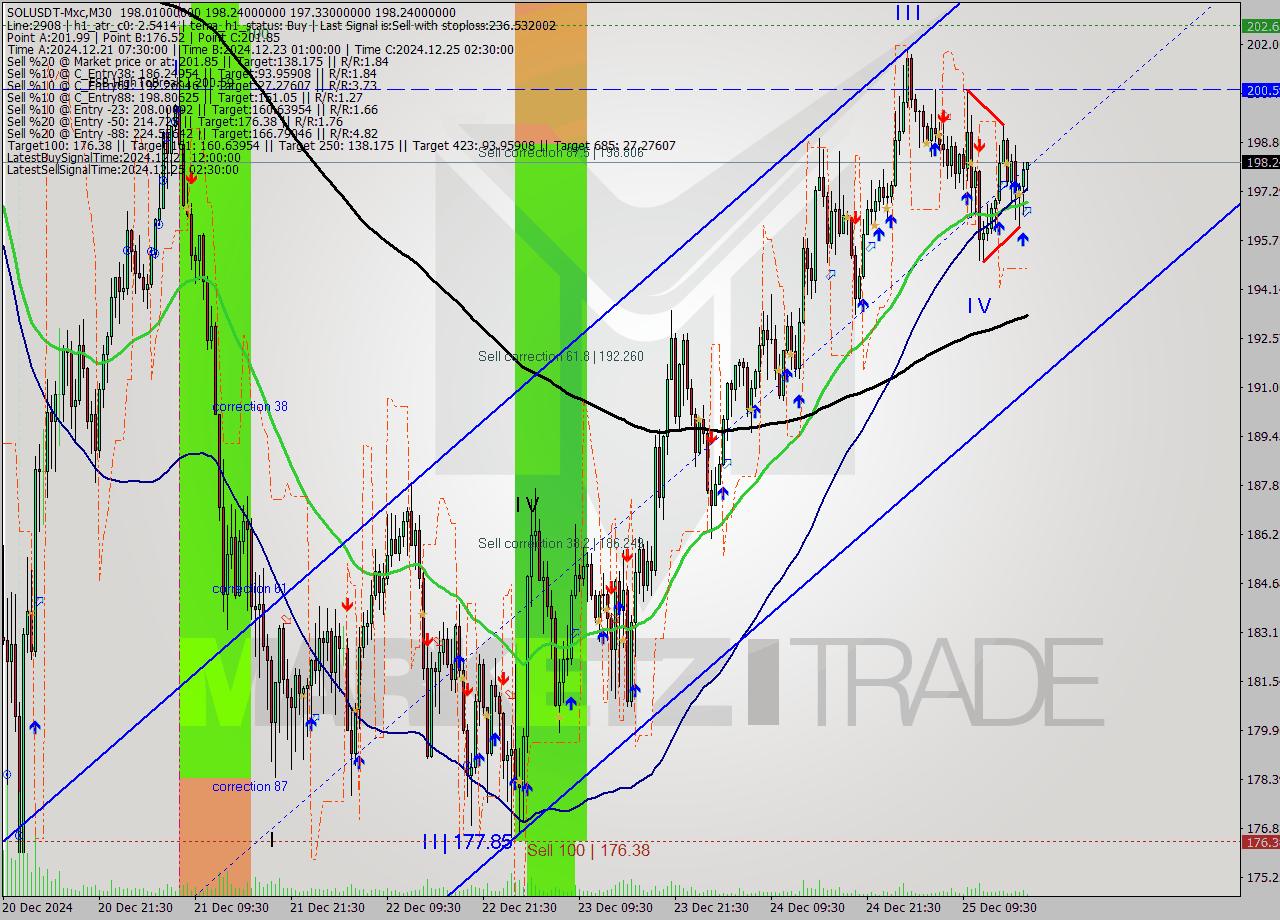Click the 202.0 price axis label

[1261, 44]
